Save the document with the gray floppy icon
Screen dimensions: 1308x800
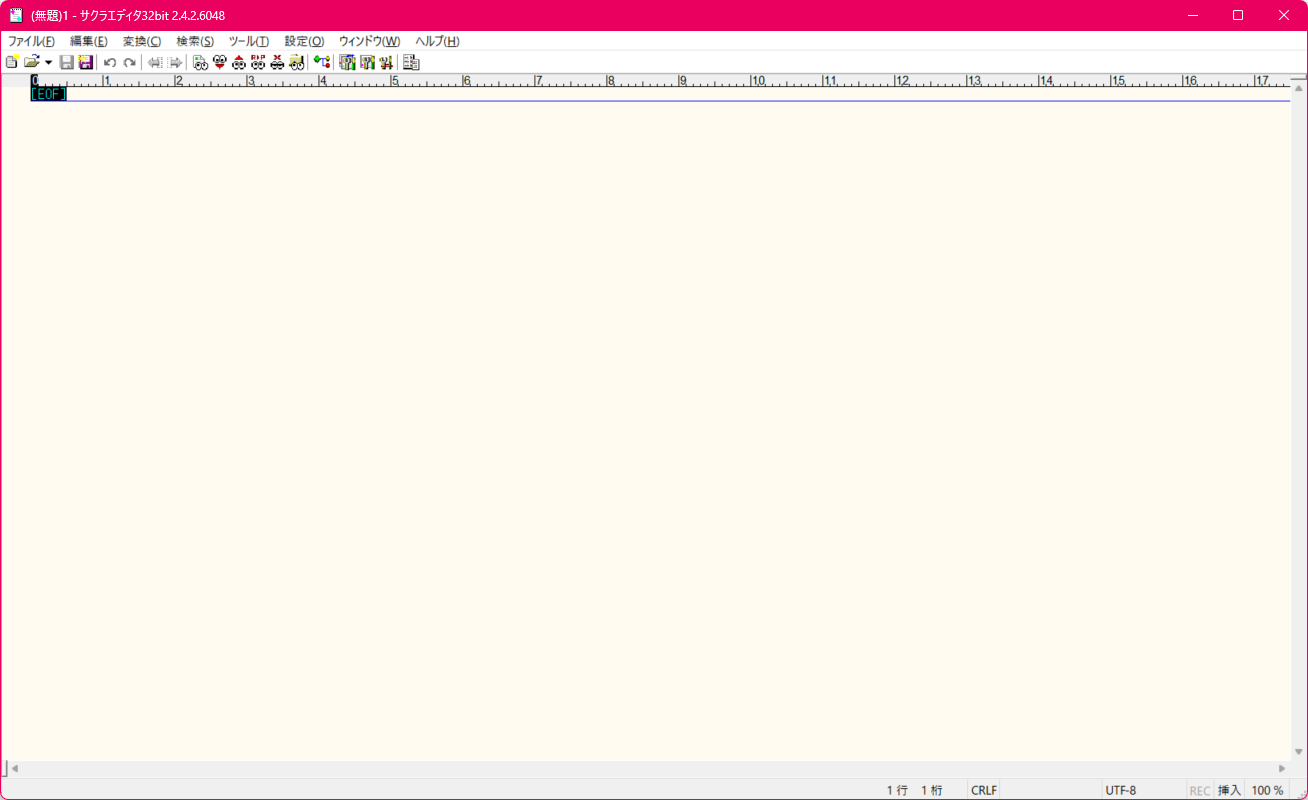[66, 62]
